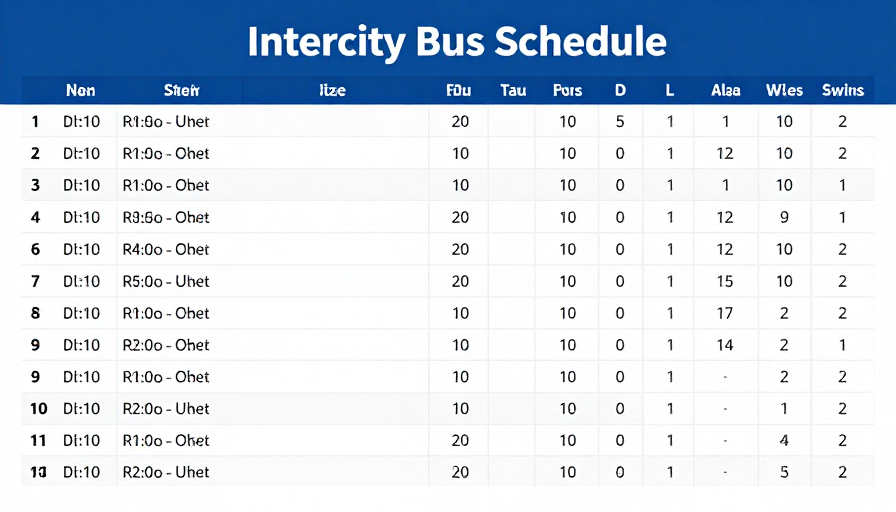The width and height of the screenshot is (896, 512).
Task: Select the Pors column header
Action: (x=567, y=90)
